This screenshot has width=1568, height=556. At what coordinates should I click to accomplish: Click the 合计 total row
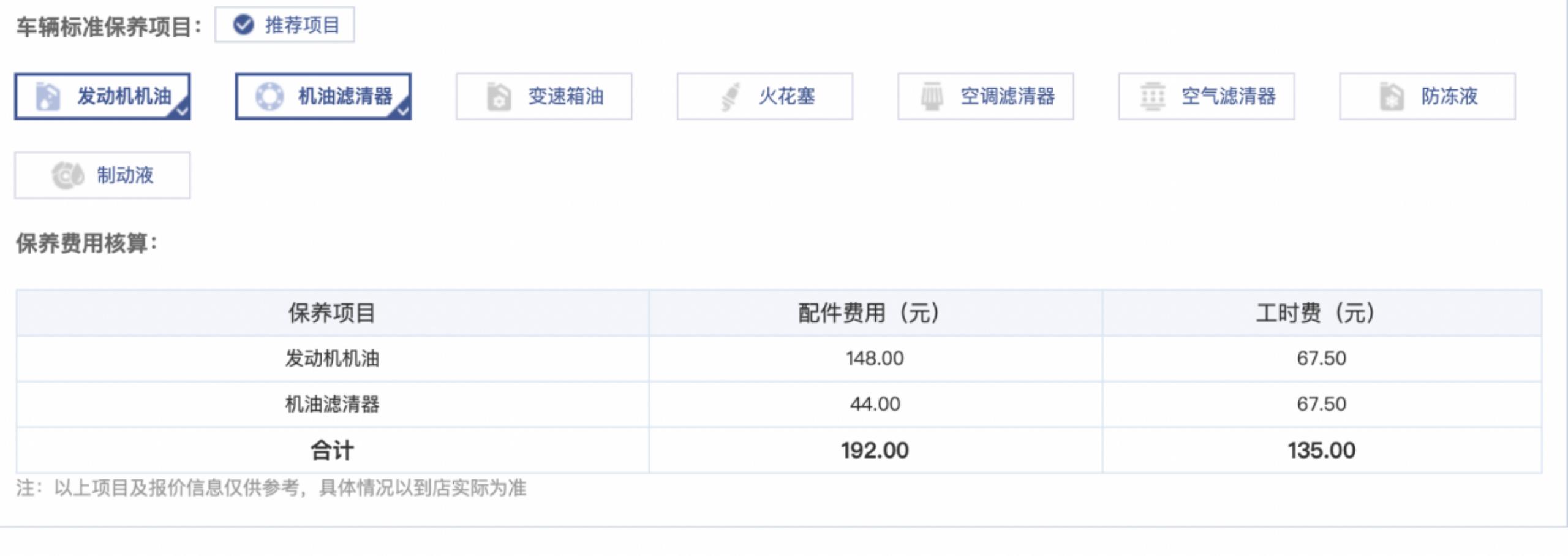779,450
